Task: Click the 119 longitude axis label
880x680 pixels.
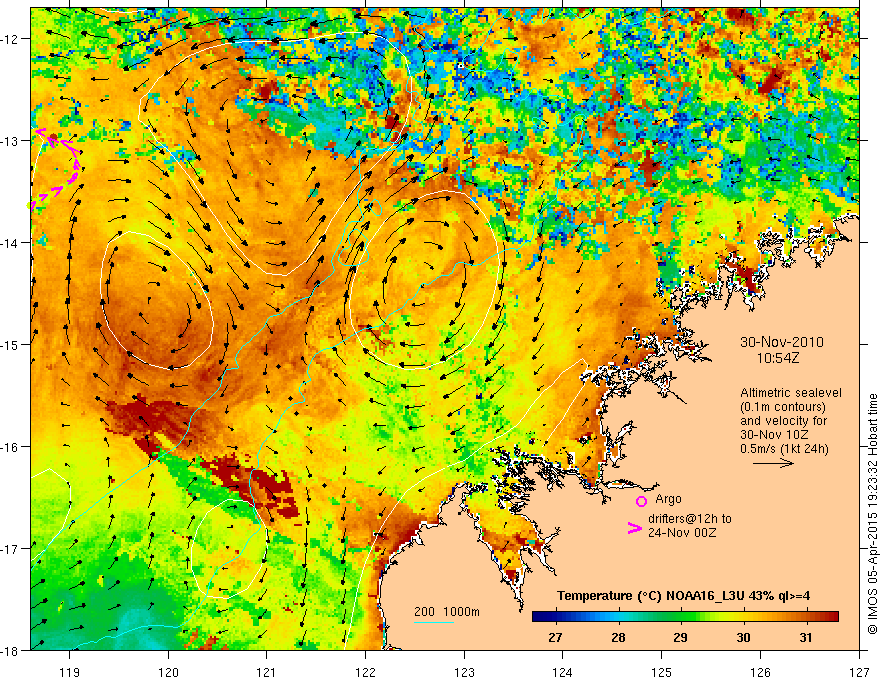Action: coord(70,672)
